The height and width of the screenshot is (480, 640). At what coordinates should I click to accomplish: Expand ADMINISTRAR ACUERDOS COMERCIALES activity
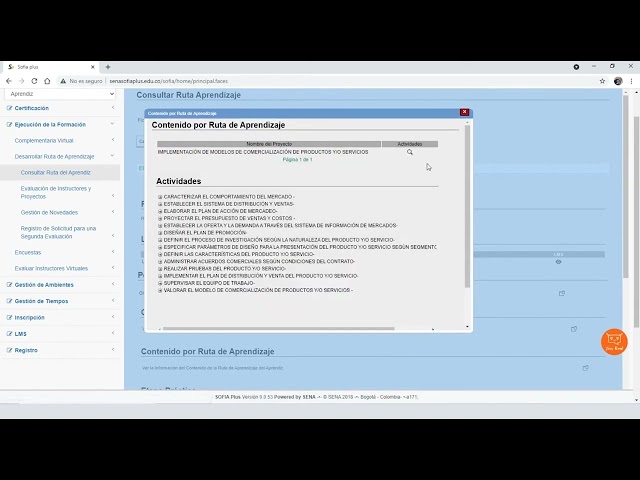pyautogui.click(x=160, y=262)
